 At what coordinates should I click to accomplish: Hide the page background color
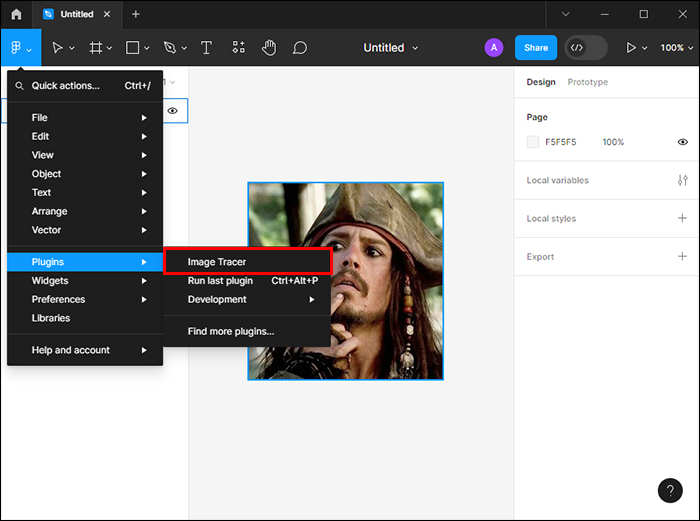pyautogui.click(x=682, y=142)
